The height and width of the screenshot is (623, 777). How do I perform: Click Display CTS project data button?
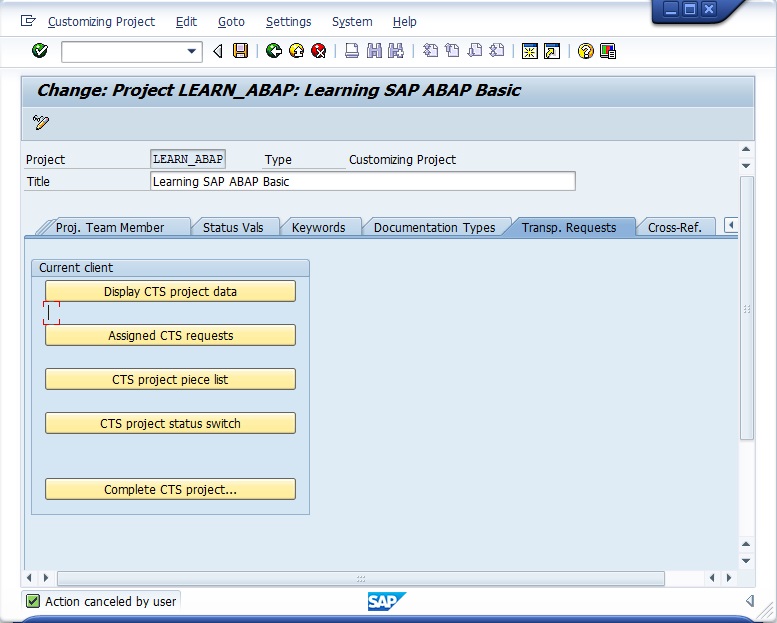[x=170, y=291]
